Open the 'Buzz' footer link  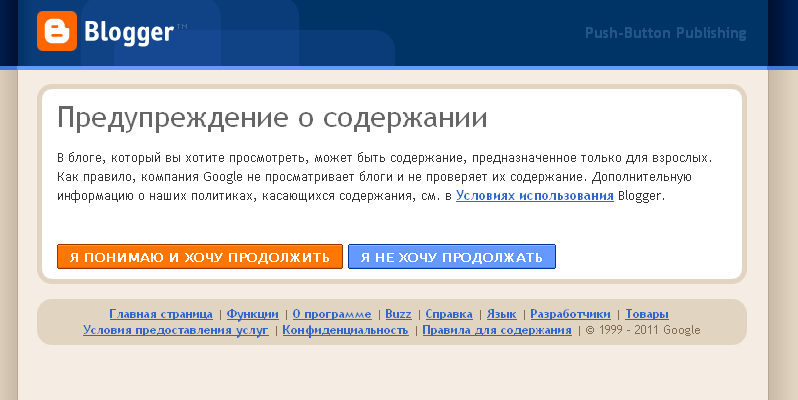point(398,314)
